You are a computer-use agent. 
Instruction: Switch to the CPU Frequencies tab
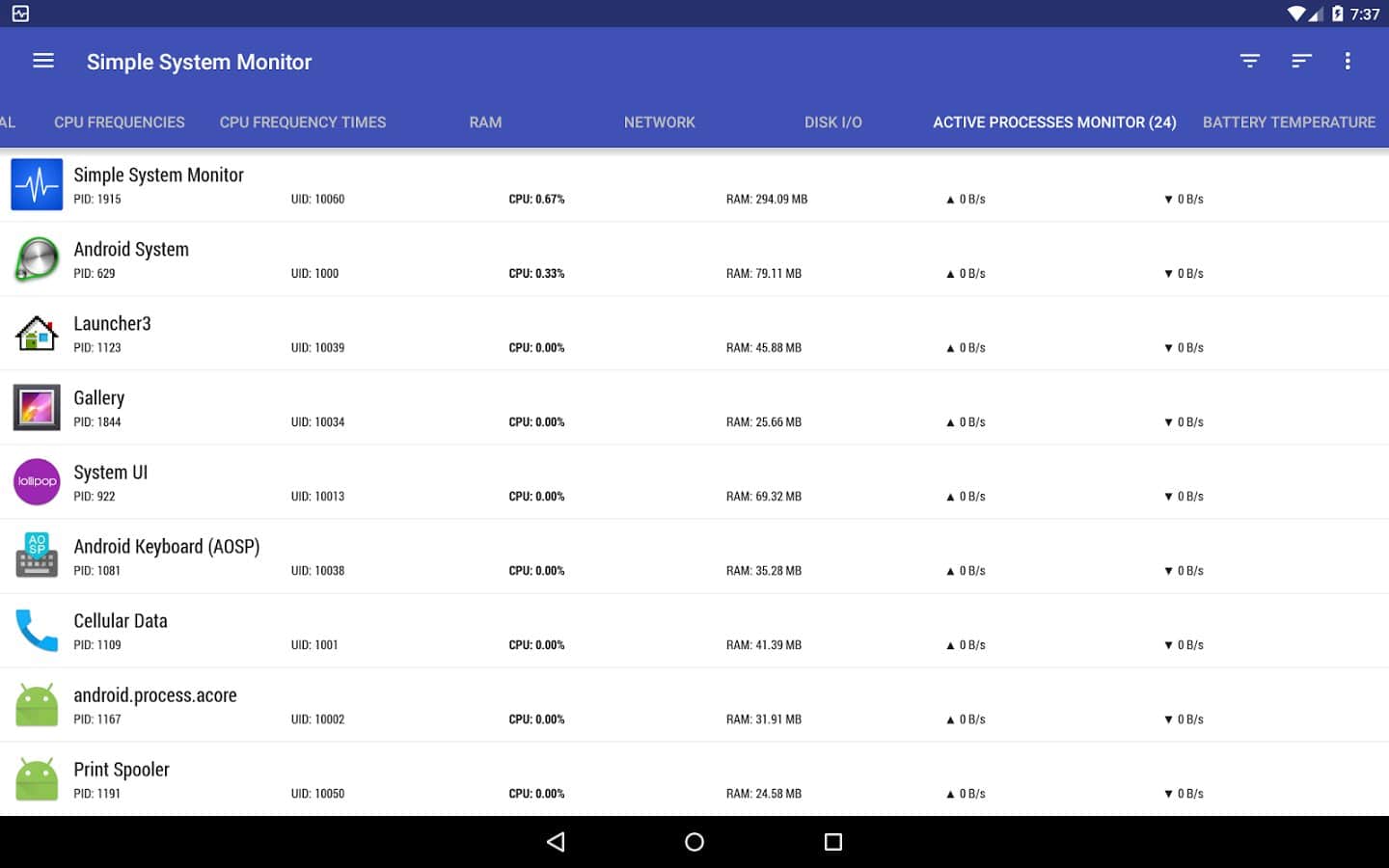pyautogui.click(x=120, y=122)
